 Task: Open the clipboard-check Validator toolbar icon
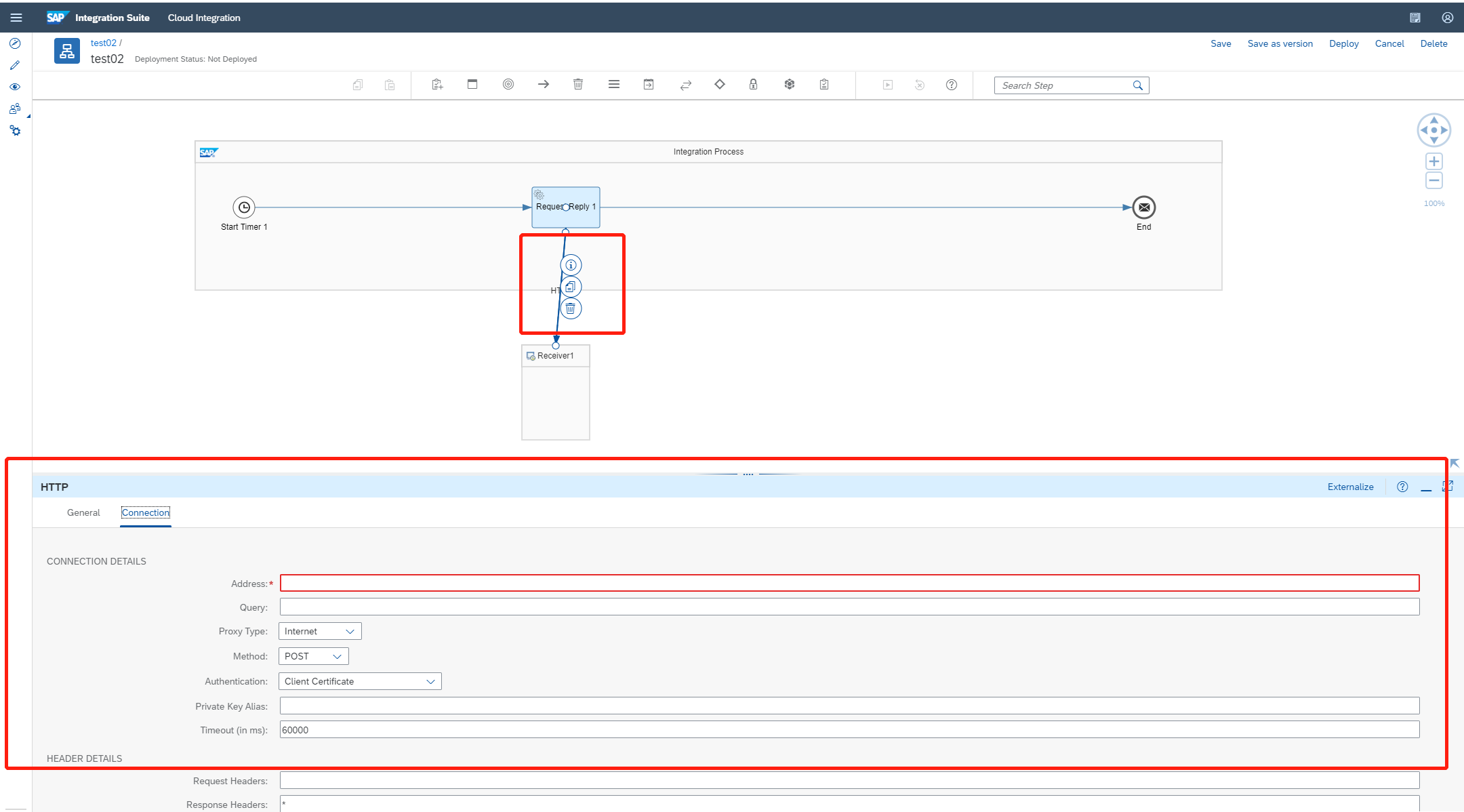click(x=824, y=84)
